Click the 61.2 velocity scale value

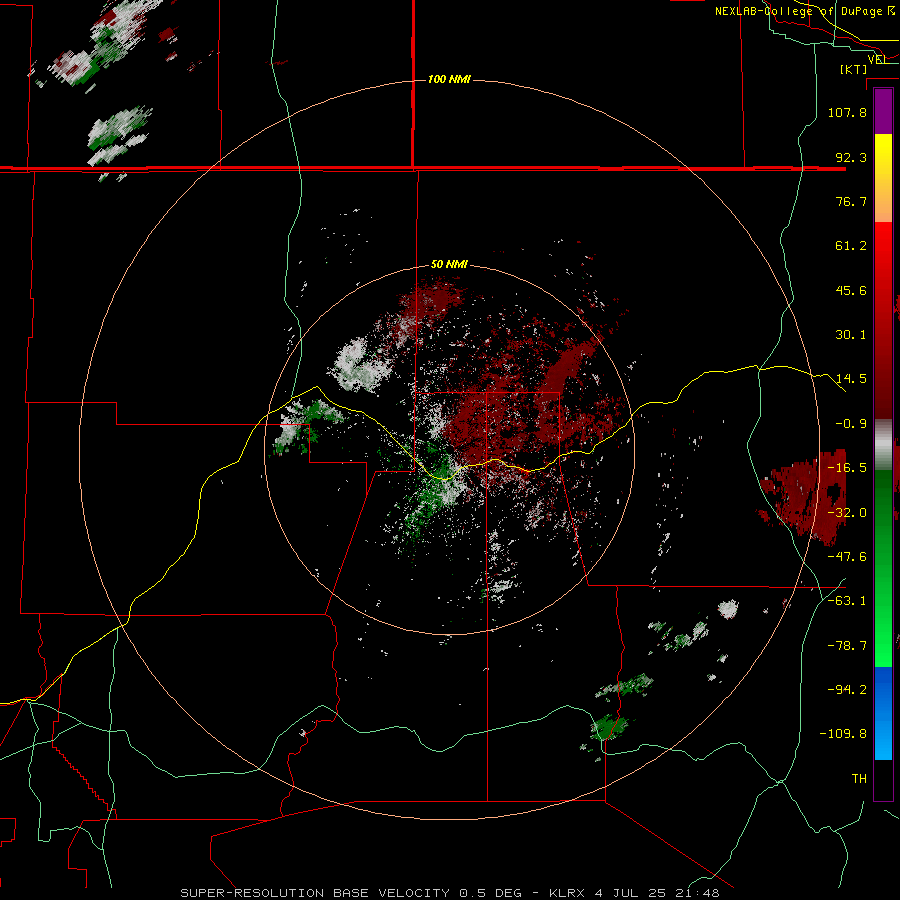pos(851,246)
